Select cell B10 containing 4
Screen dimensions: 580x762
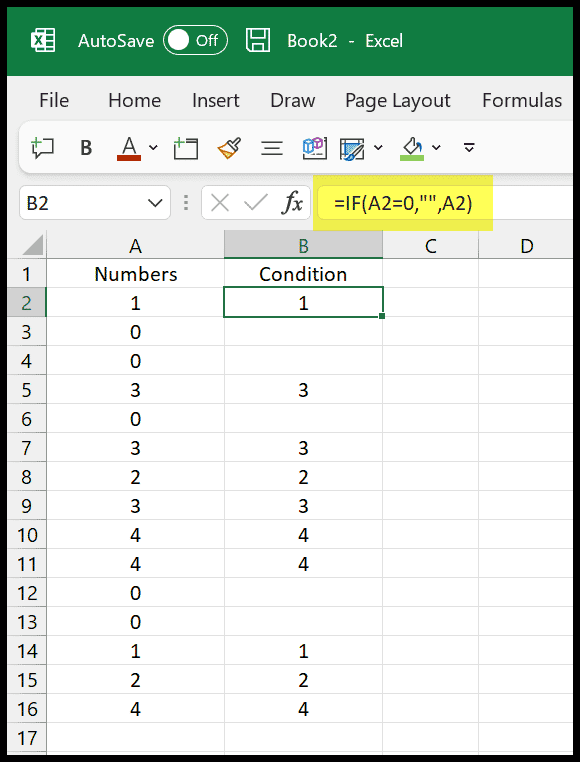click(303, 535)
